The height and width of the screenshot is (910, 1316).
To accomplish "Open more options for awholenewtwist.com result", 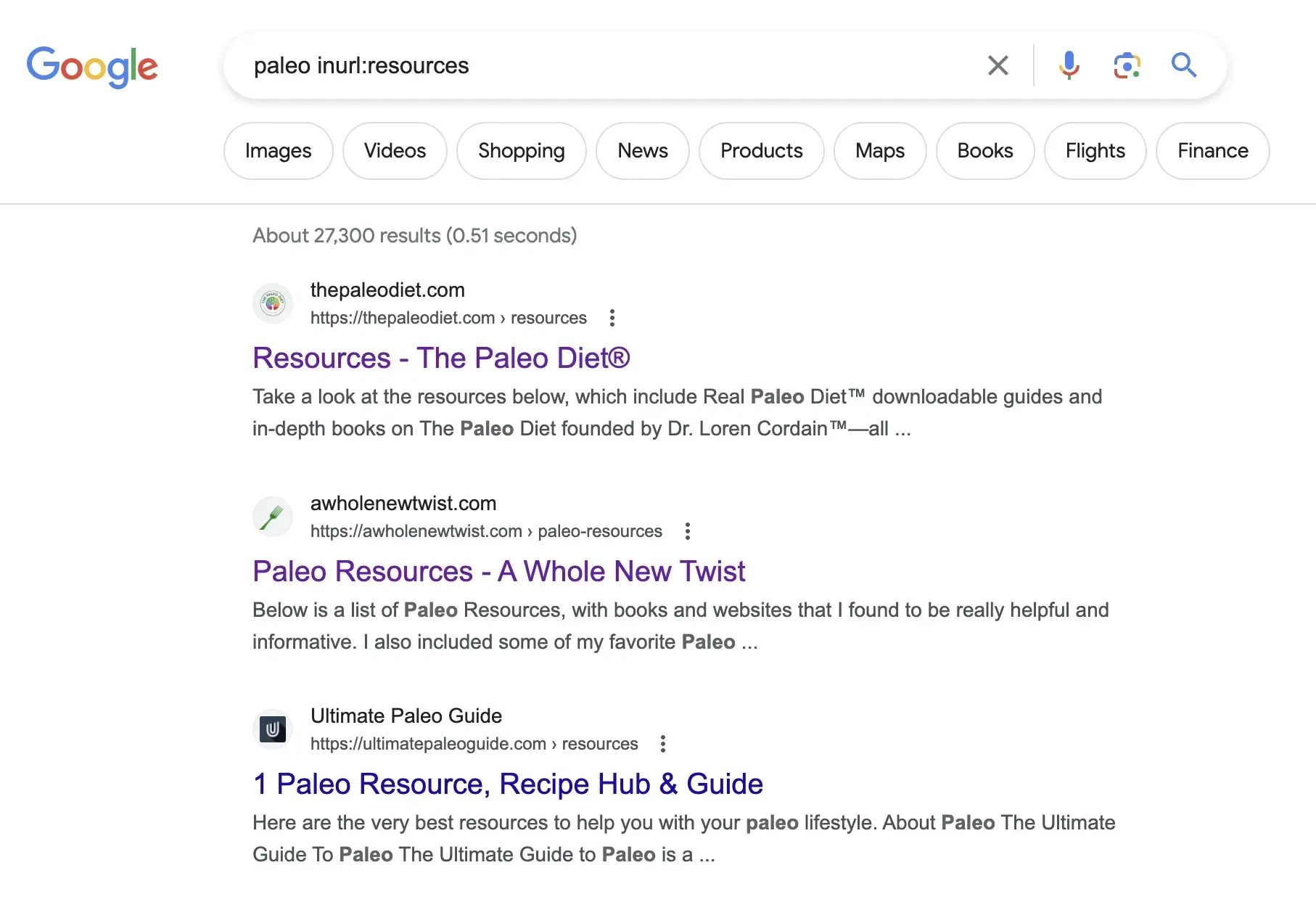I will (x=688, y=531).
